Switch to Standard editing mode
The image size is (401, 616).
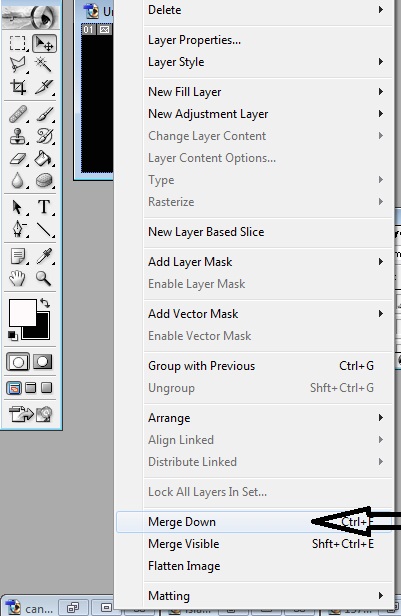coord(18,361)
